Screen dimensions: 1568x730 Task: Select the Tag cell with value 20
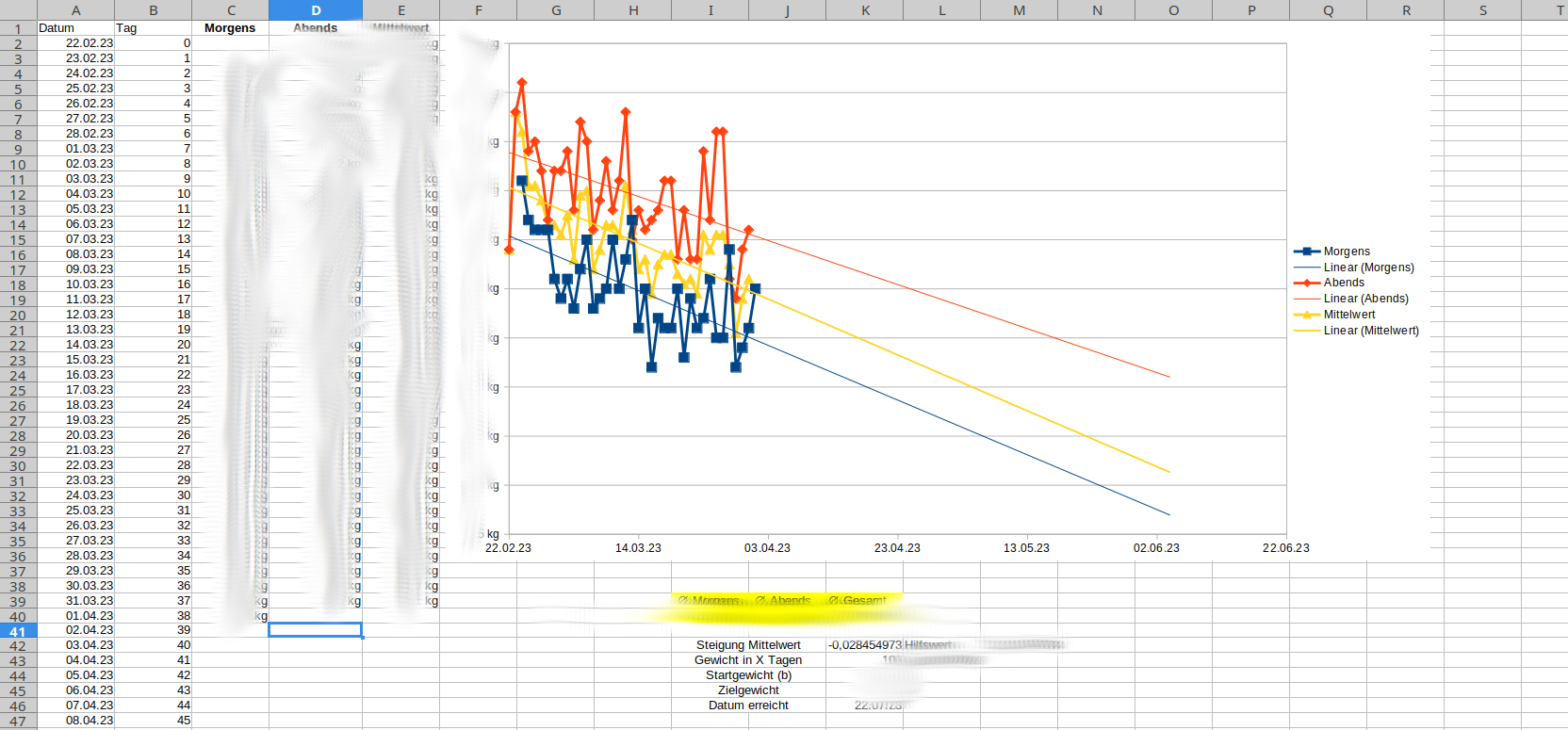point(153,345)
